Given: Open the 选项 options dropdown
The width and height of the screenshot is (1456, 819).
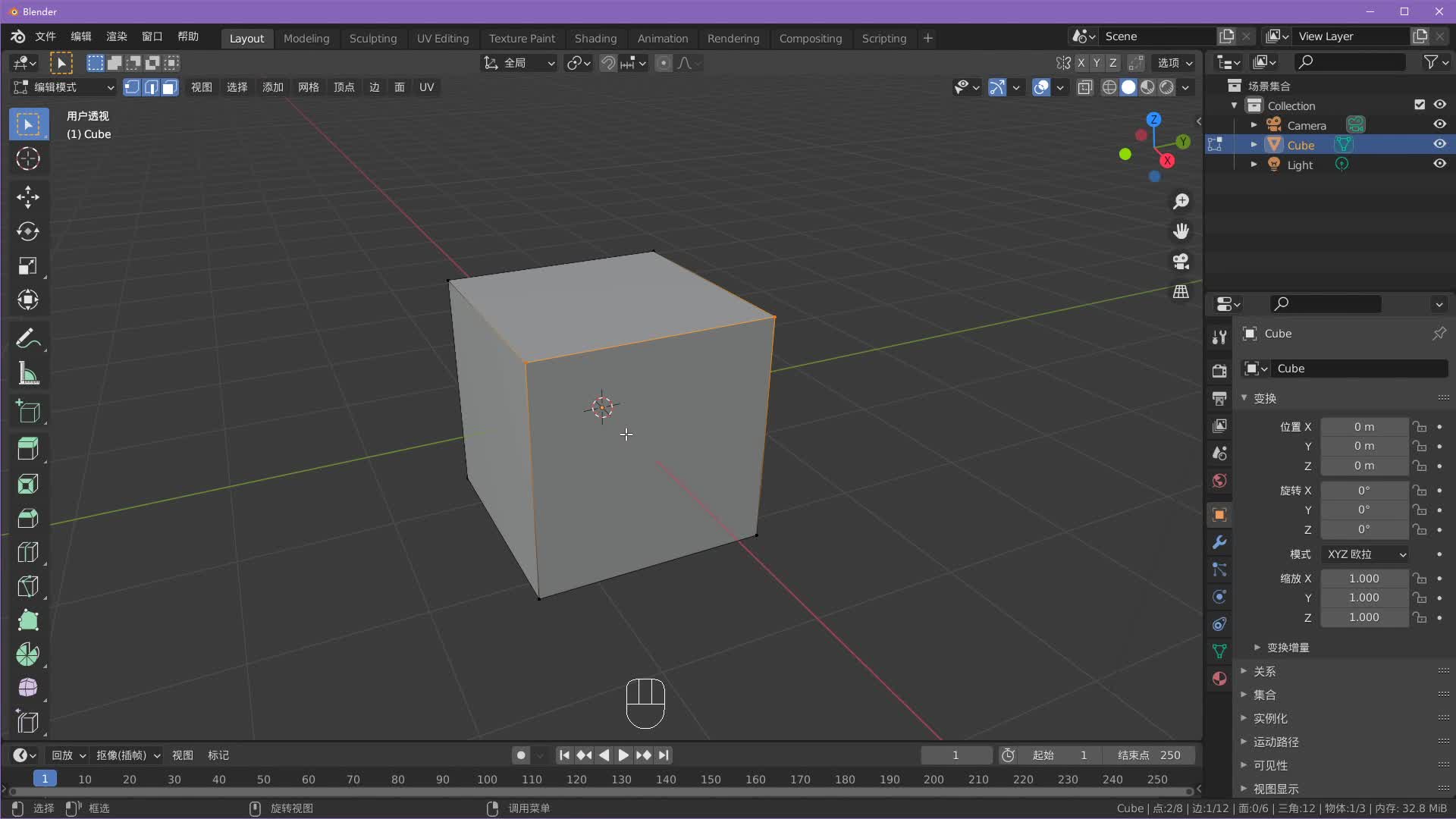Looking at the screenshot, I should coord(1175,63).
